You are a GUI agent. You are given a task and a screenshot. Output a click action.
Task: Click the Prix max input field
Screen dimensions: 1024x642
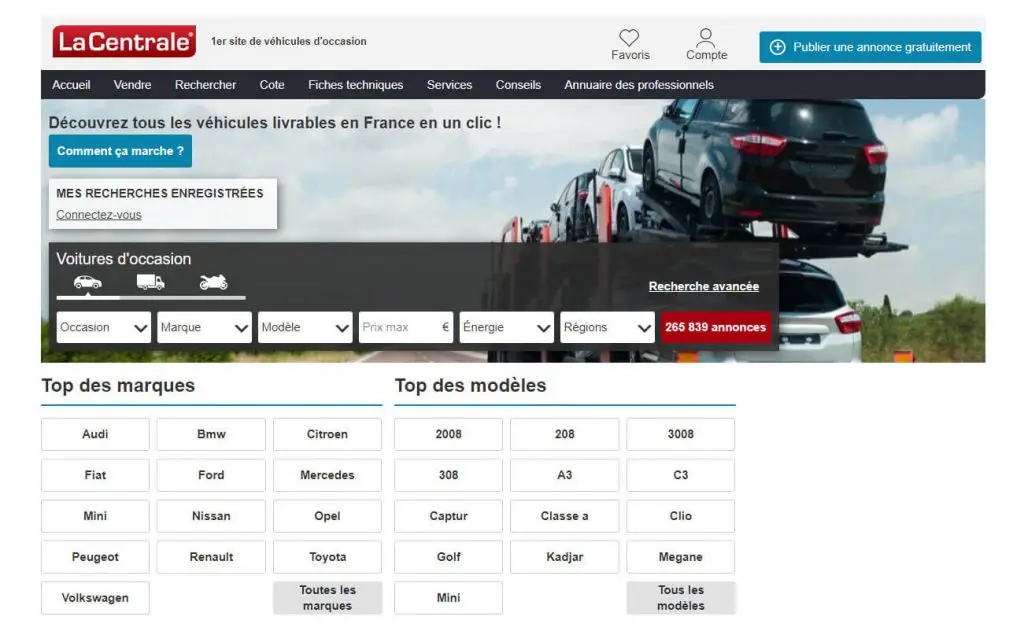point(406,327)
